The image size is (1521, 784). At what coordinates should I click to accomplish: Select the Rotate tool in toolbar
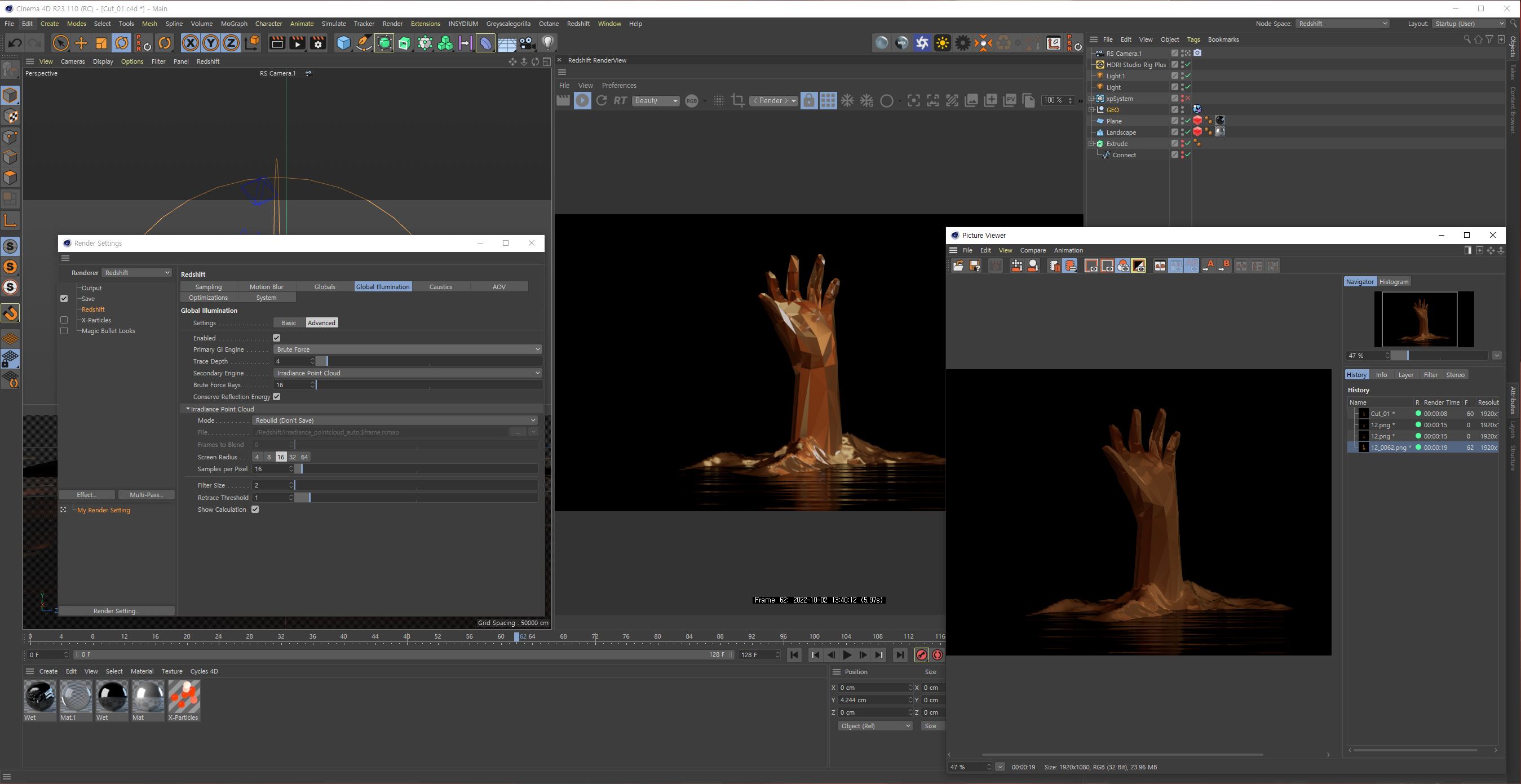122,43
